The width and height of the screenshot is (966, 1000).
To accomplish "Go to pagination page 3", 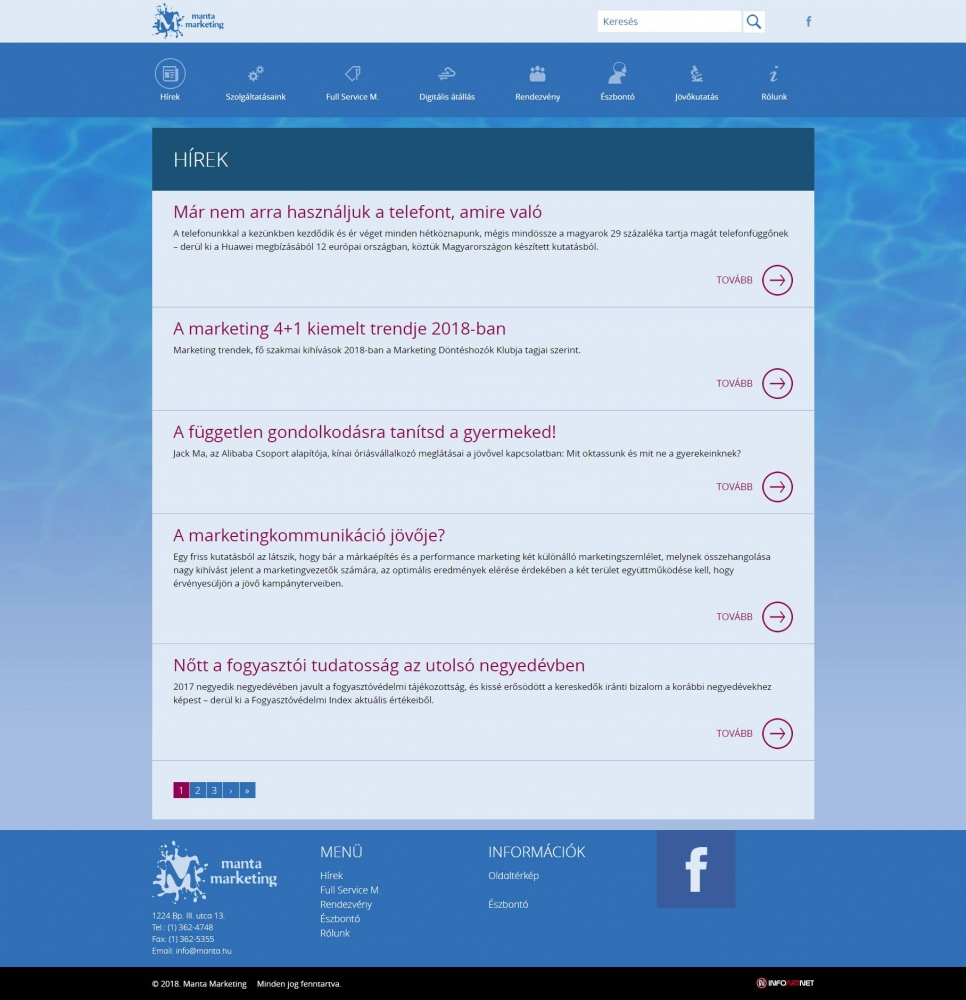I will click(214, 790).
